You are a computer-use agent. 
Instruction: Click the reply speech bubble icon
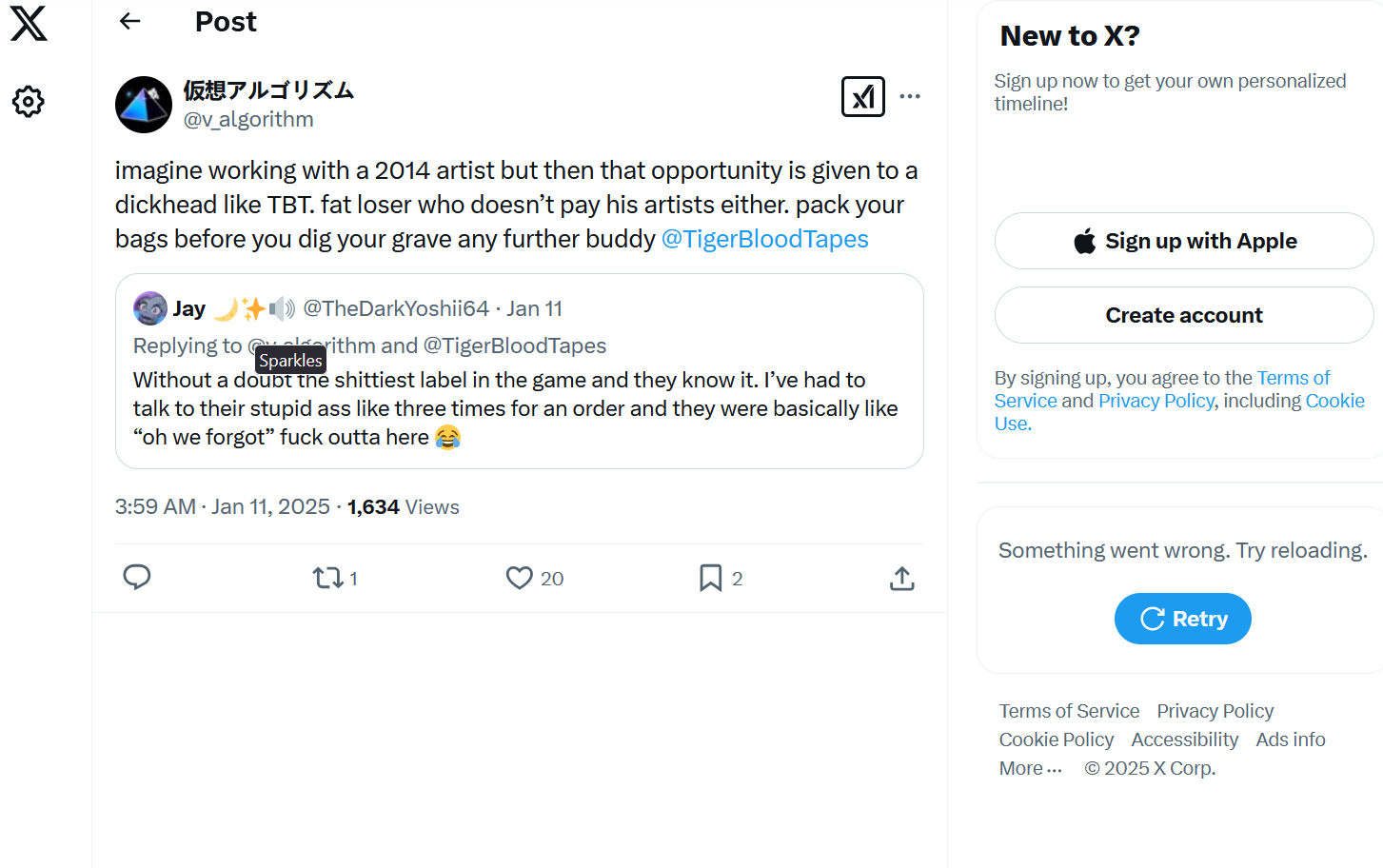pyautogui.click(x=137, y=578)
